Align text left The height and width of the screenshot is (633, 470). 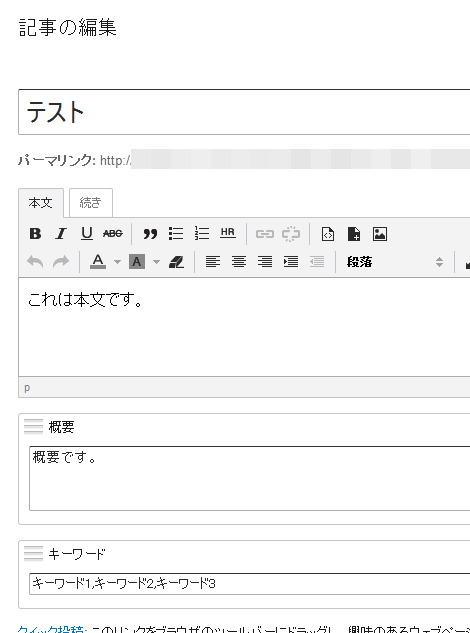coord(213,262)
